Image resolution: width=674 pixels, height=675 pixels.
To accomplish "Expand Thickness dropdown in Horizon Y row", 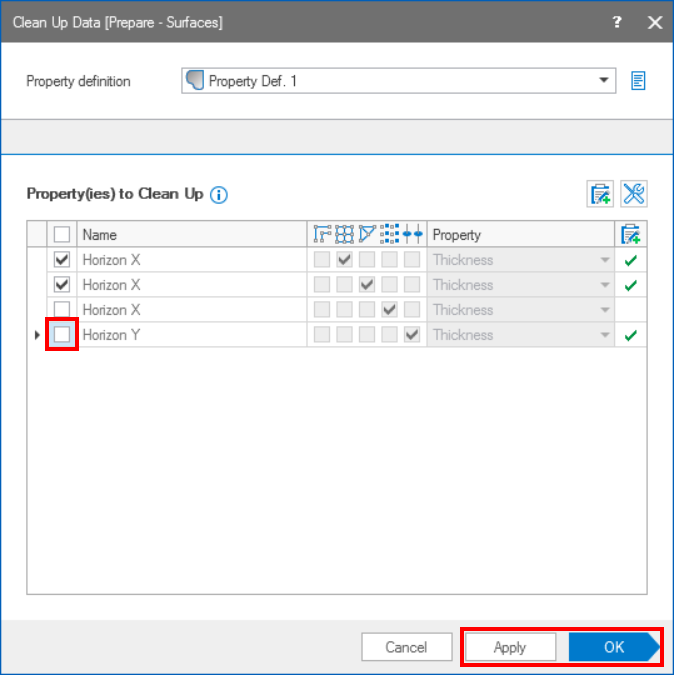I will tap(603, 335).
